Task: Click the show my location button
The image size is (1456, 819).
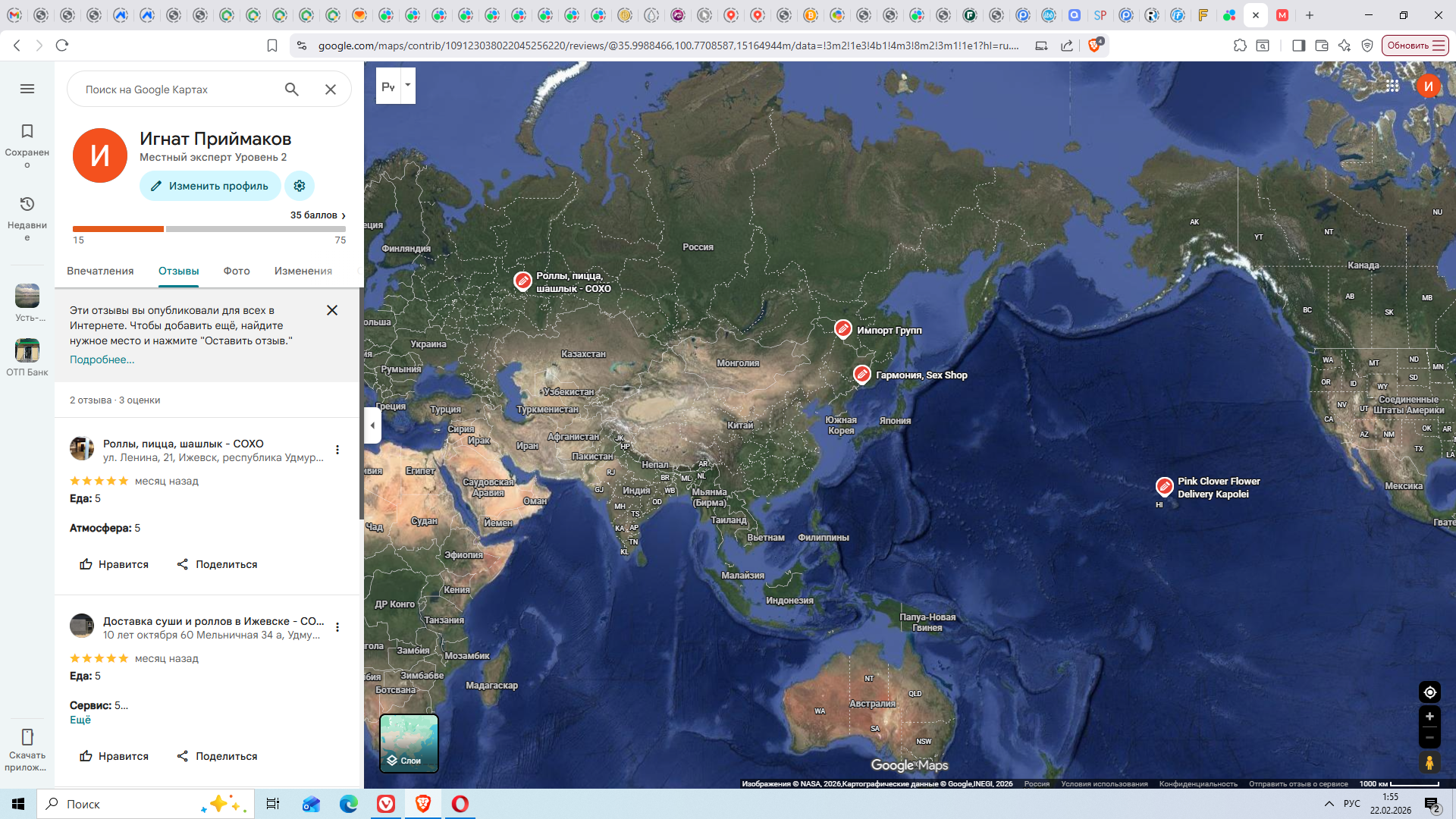Action: (1429, 692)
